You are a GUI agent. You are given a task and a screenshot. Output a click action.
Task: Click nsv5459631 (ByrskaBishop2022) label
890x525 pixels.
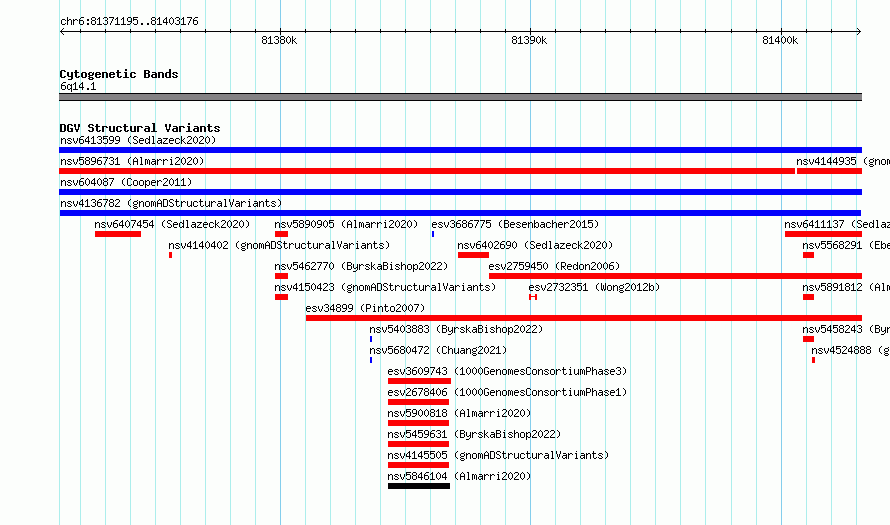475,434
